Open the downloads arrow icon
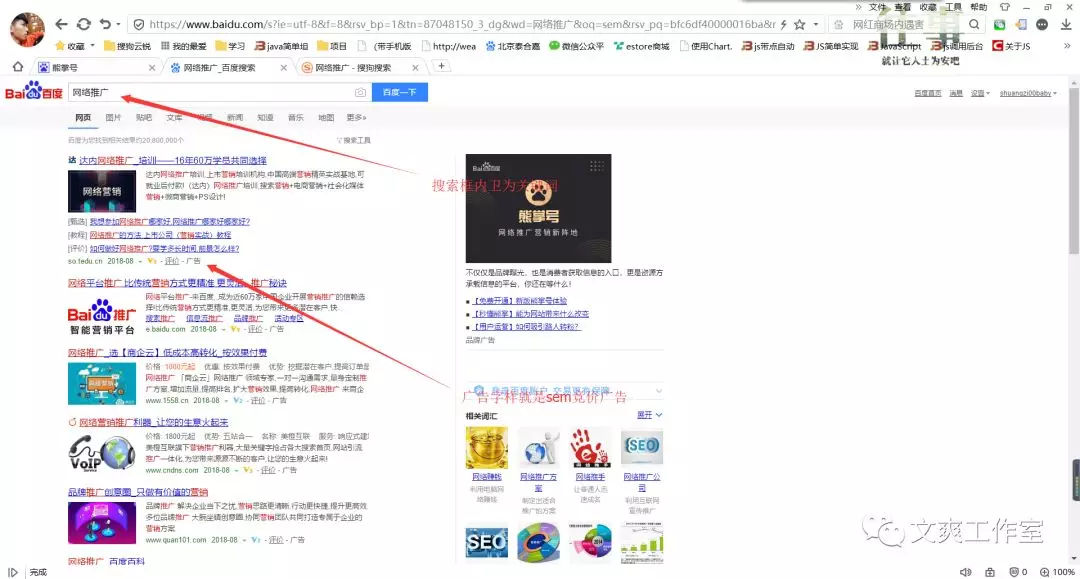 point(1066,25)
